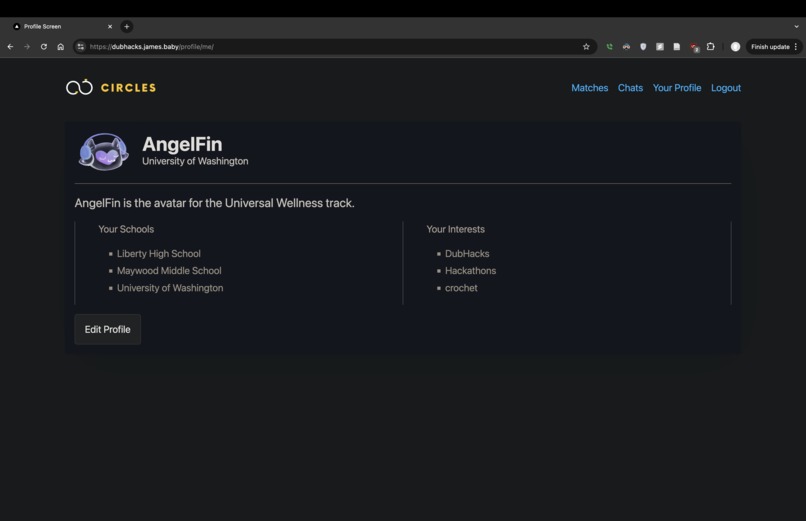This screenshot has width=806, height=521.
Task: Log out using the Logout link
Action: click(x=726, y=88)
